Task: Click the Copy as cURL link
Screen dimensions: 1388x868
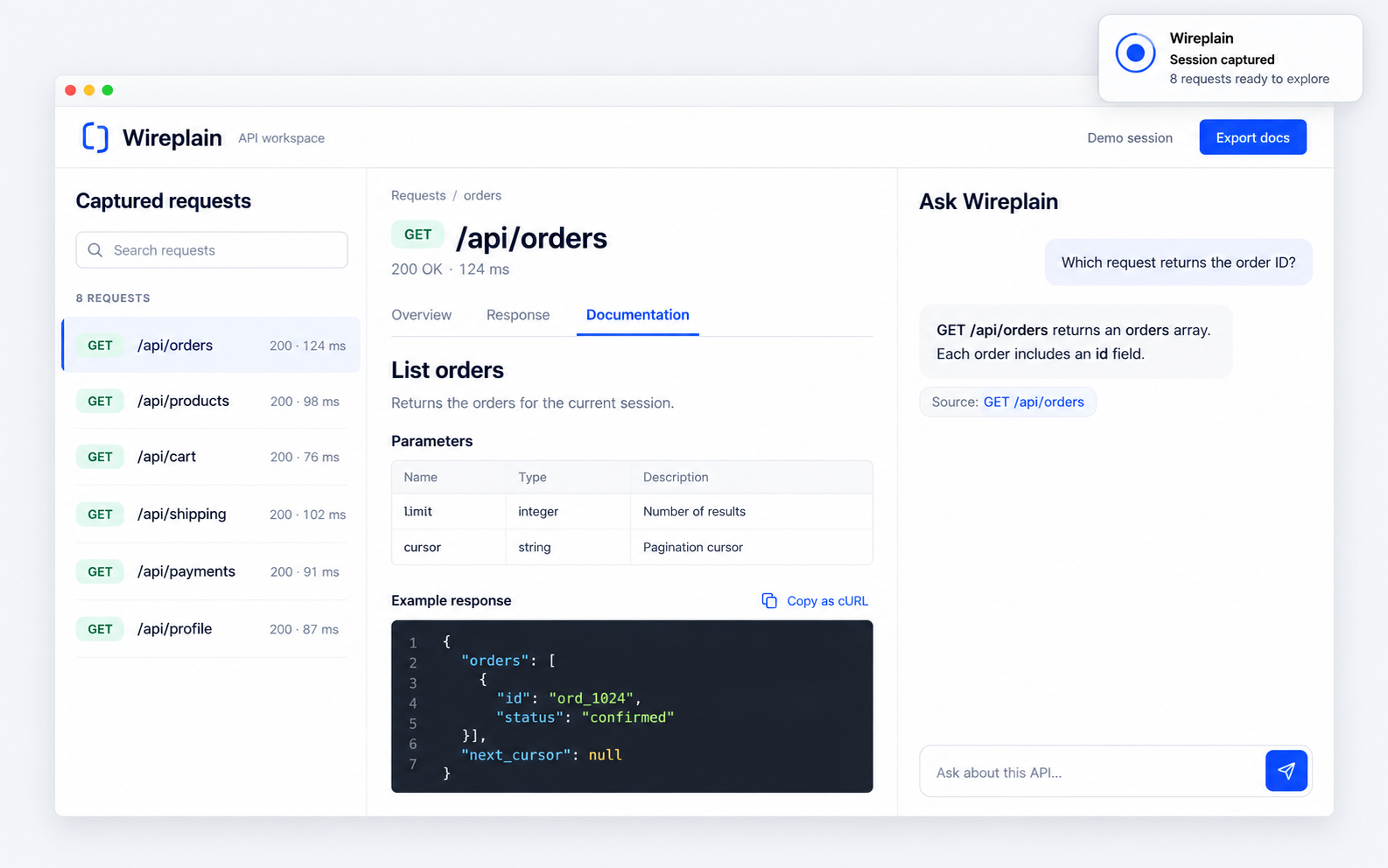Action: [x=827, y=601]
